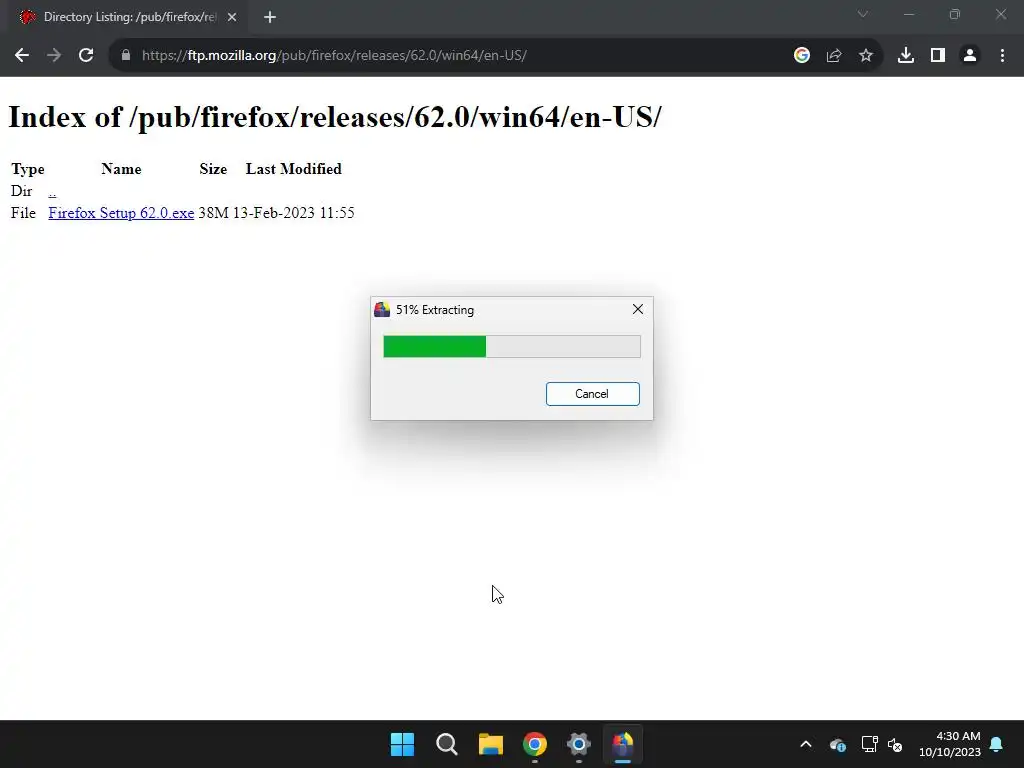The height and width of the screenshot is (768, 1024).
Task: Click the 'Type' column header
Action: 27,169
